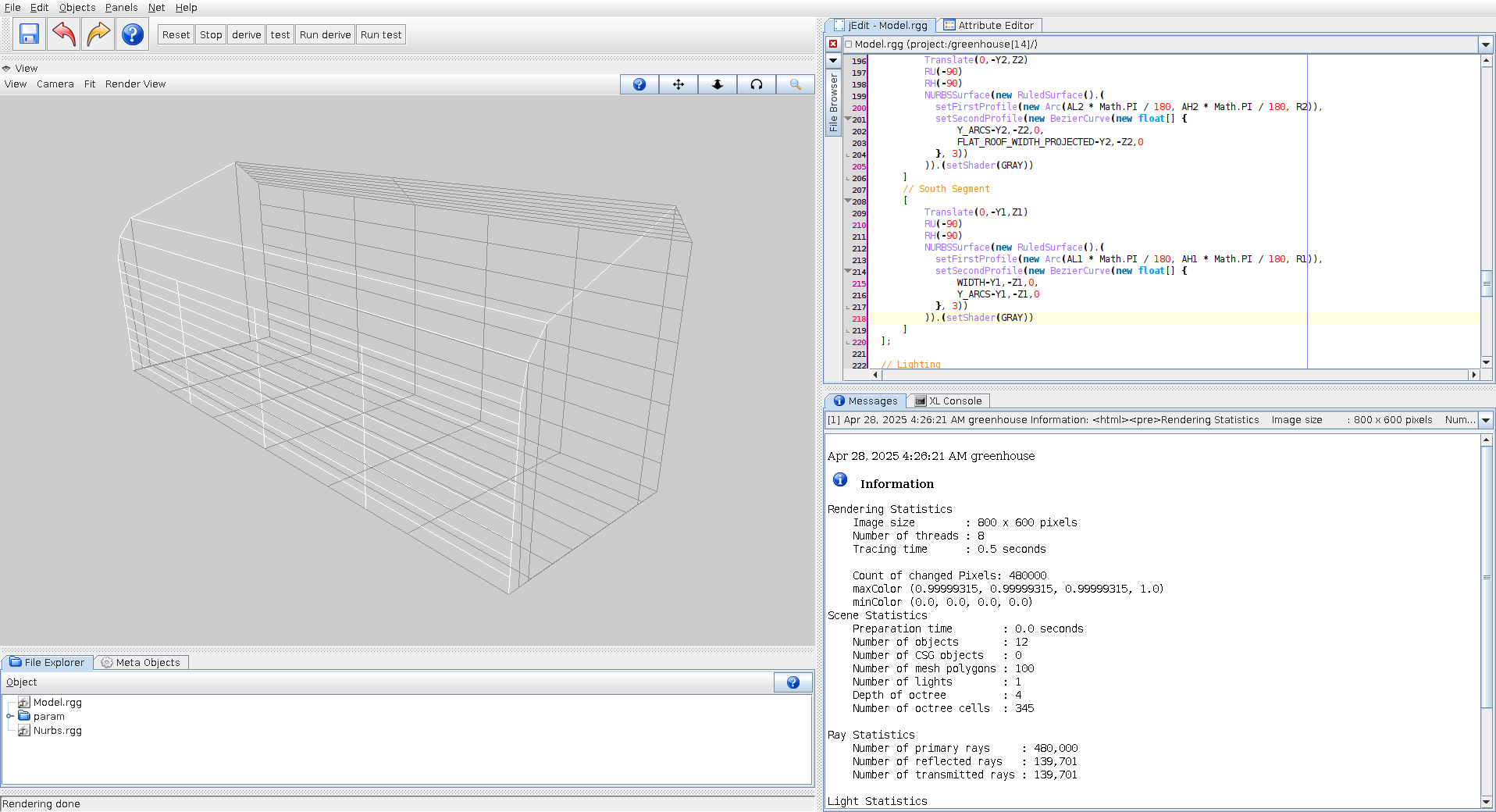Collapse the code fold at line 201
The width and height of the screenshot is (1496, 812).
pyautogui.click(x=848, y=119)
